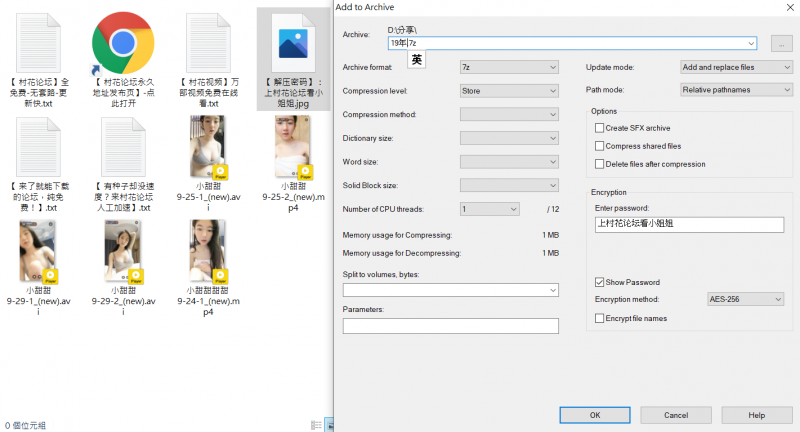Click the highlighted .jpg image file icon
The image size is (800, 432).
tap(293, 43)
